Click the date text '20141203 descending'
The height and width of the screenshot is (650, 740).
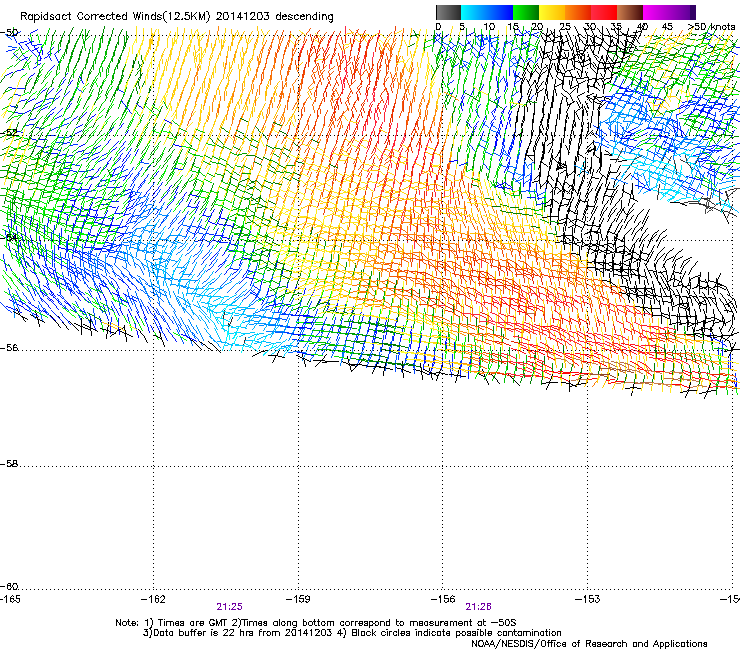click(x=275, y=17)
